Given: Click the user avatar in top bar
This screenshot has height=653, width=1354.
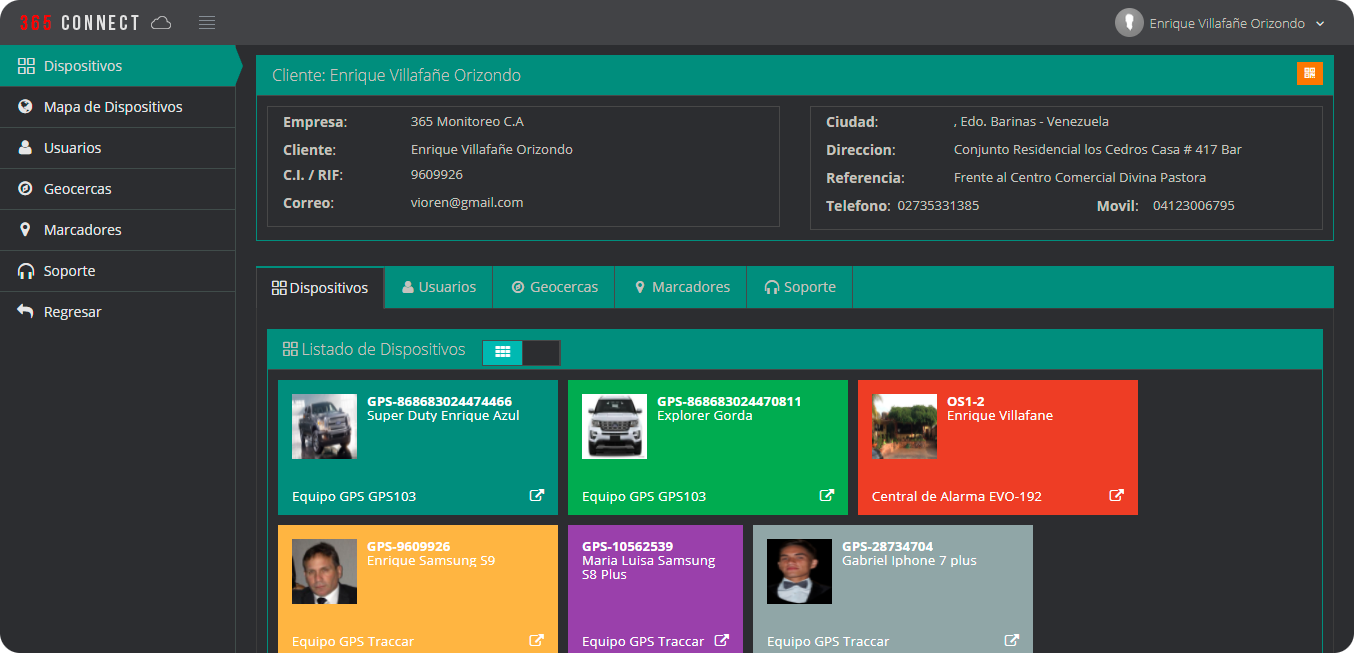Looking at the screenshot, I should [x=1129, y=23].
